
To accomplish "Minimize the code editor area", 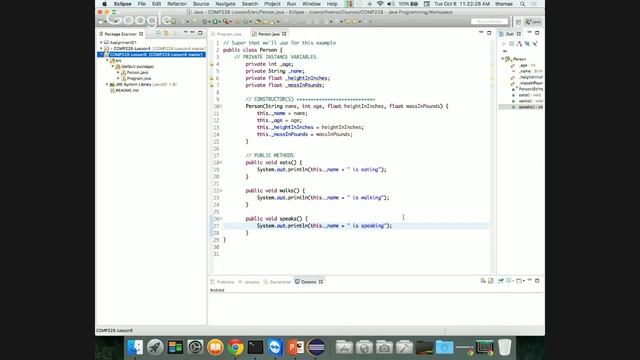I will [x=481, y=32].
